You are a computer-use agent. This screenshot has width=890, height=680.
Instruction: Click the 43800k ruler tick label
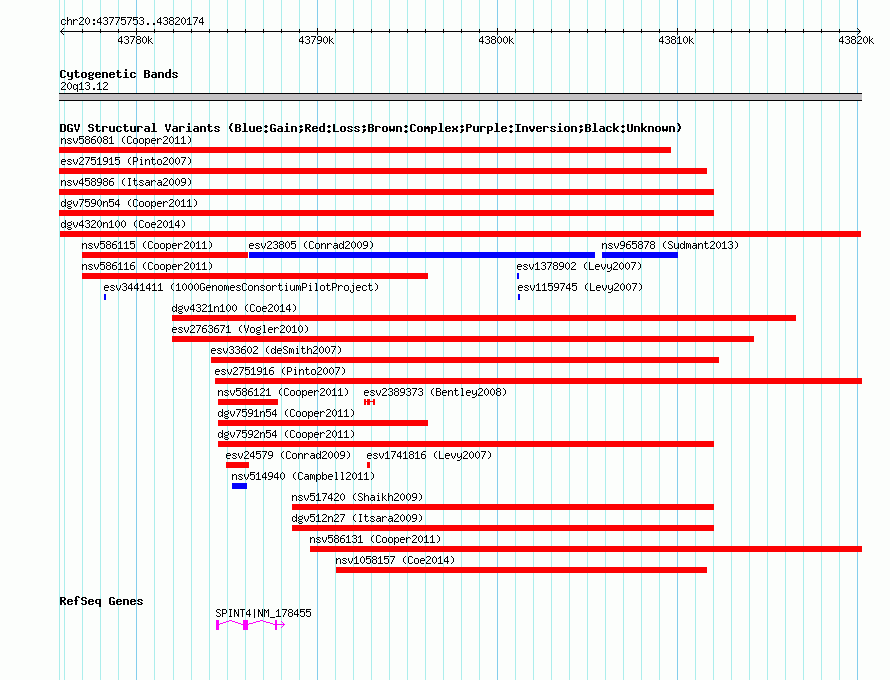pyautogui.click(x=496, y=40)
